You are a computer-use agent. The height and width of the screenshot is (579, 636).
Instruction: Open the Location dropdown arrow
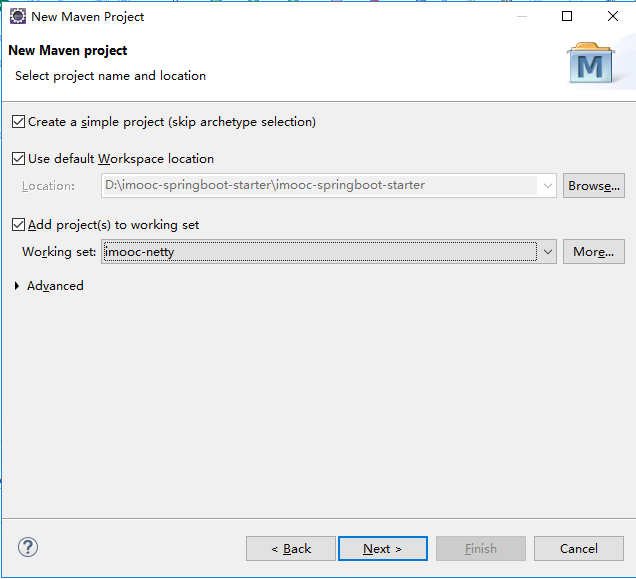[548, 185]
